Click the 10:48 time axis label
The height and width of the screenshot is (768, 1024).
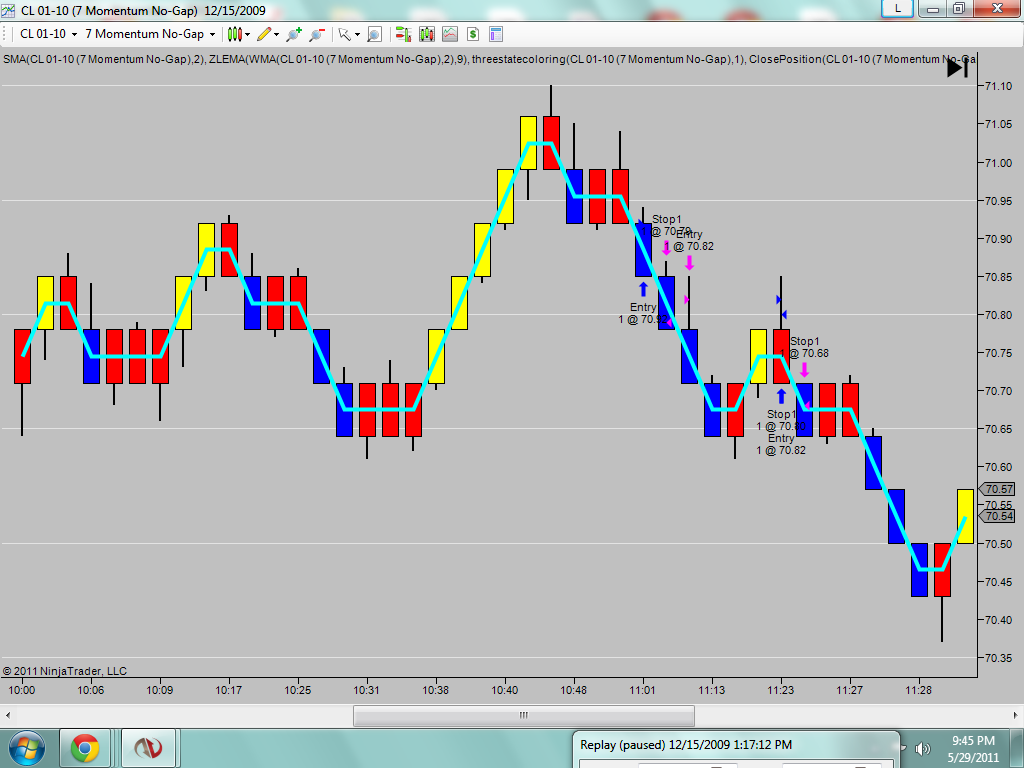(x=573, y=690)
